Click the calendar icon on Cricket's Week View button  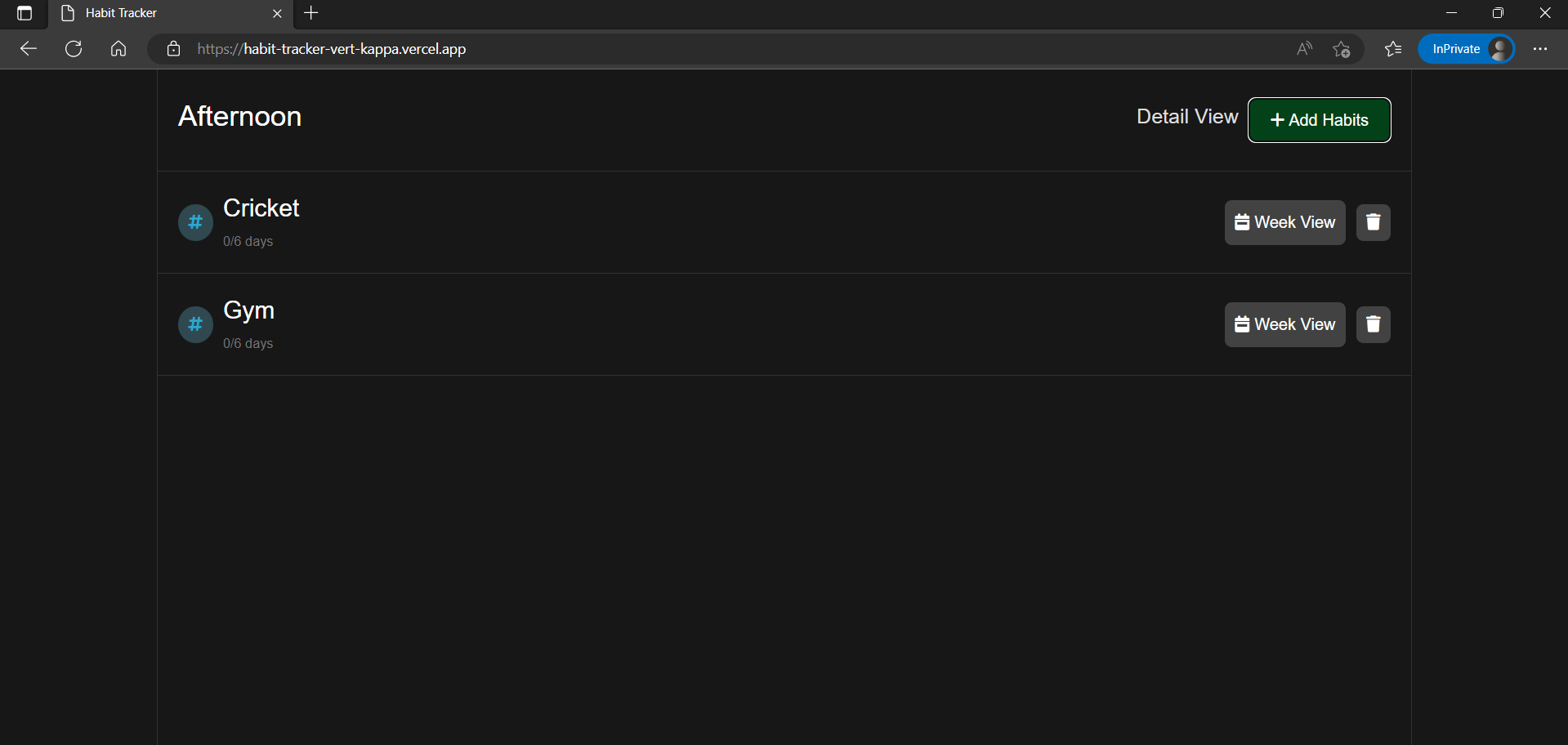pos(1243,221)
